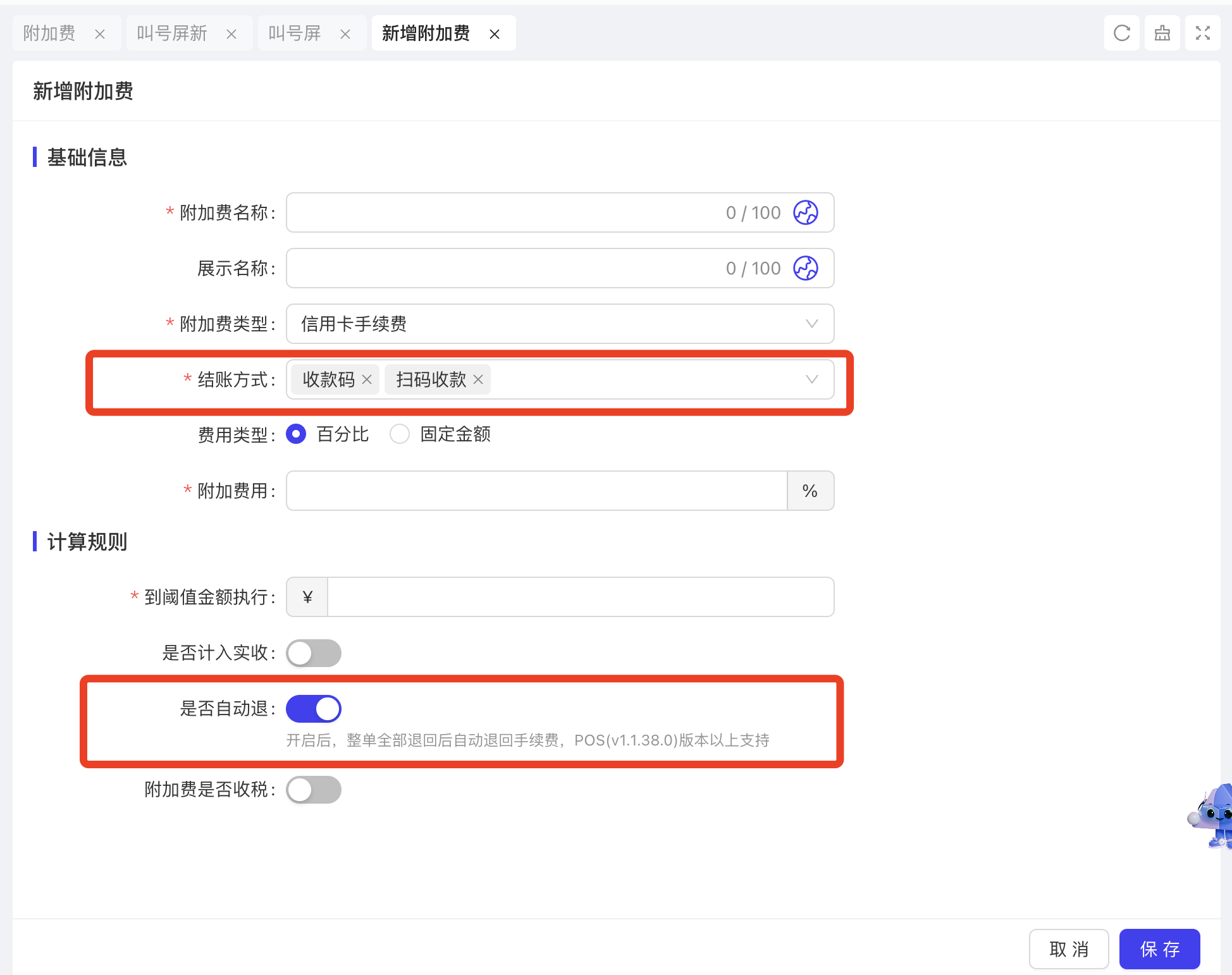The image size is (1232, 975).
Task: Click the 取消 button
Action: point(1068,948)
